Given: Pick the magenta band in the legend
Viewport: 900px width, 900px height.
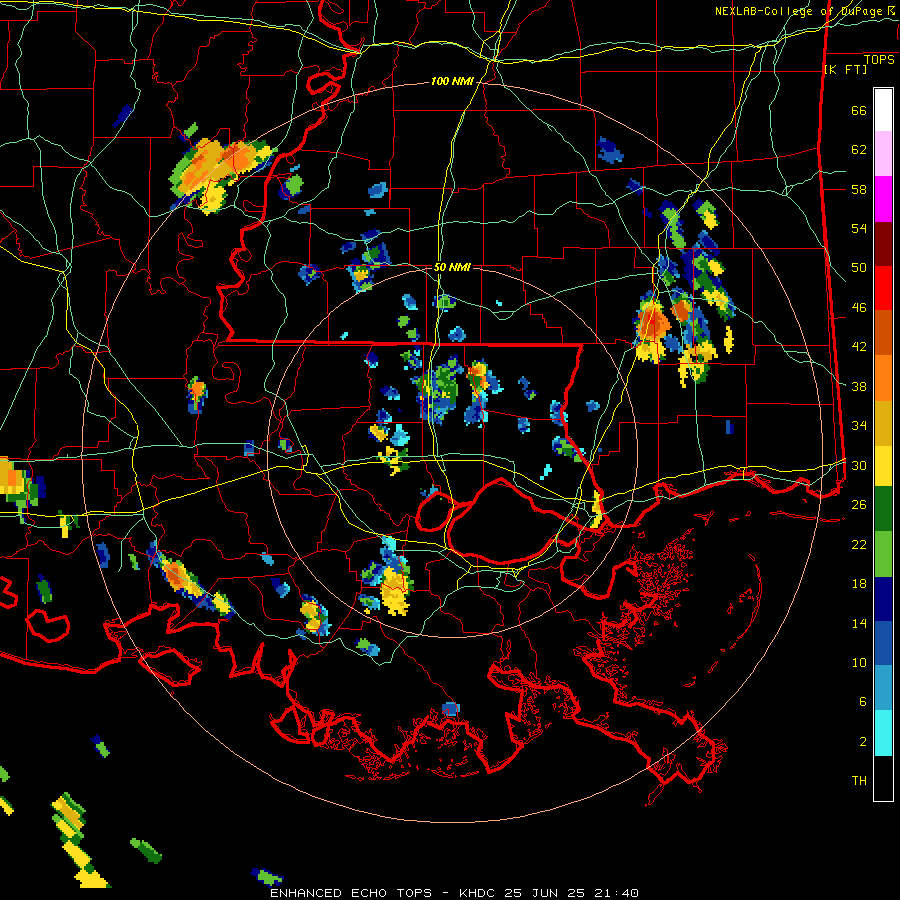Looking at the screenshot, I should tap(883, 199).
